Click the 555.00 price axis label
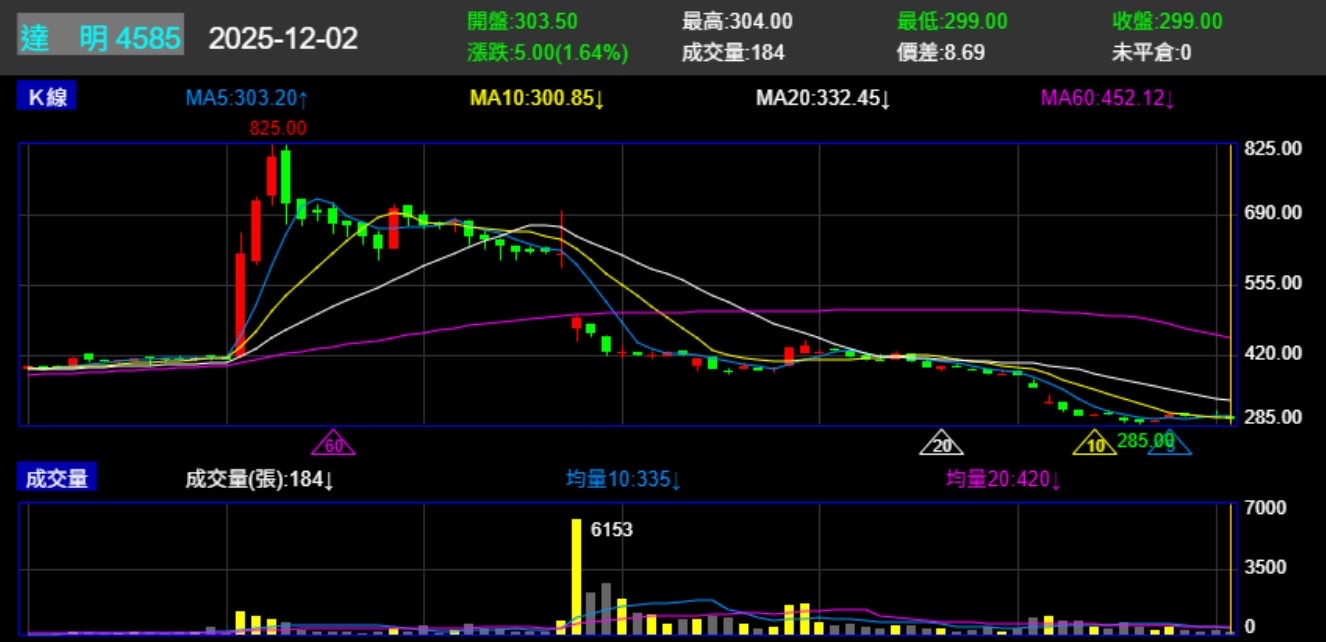Viewport: 1326px width, 642px height. coord(1274,283)
